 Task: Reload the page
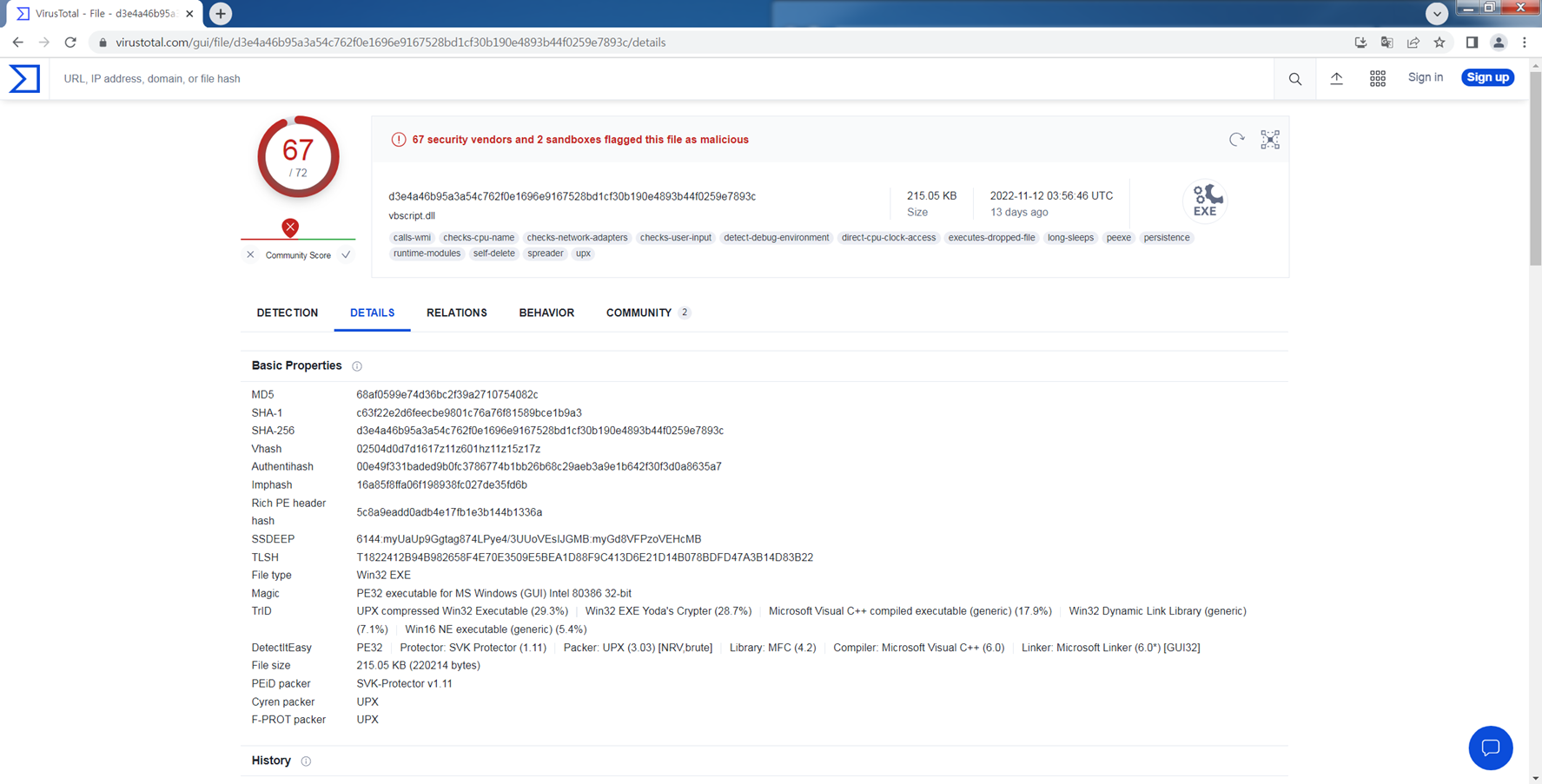[x=70, y=42]
